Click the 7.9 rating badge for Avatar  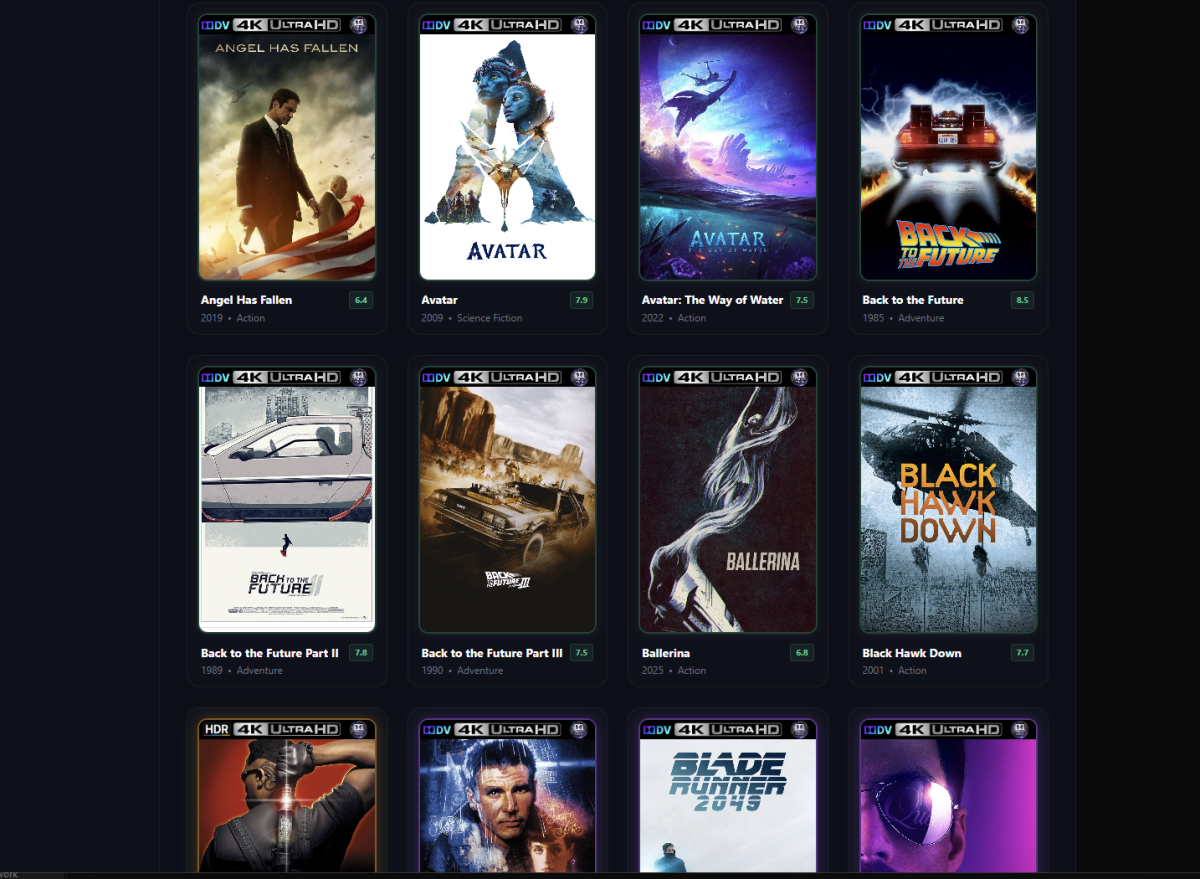click(581, 300)
